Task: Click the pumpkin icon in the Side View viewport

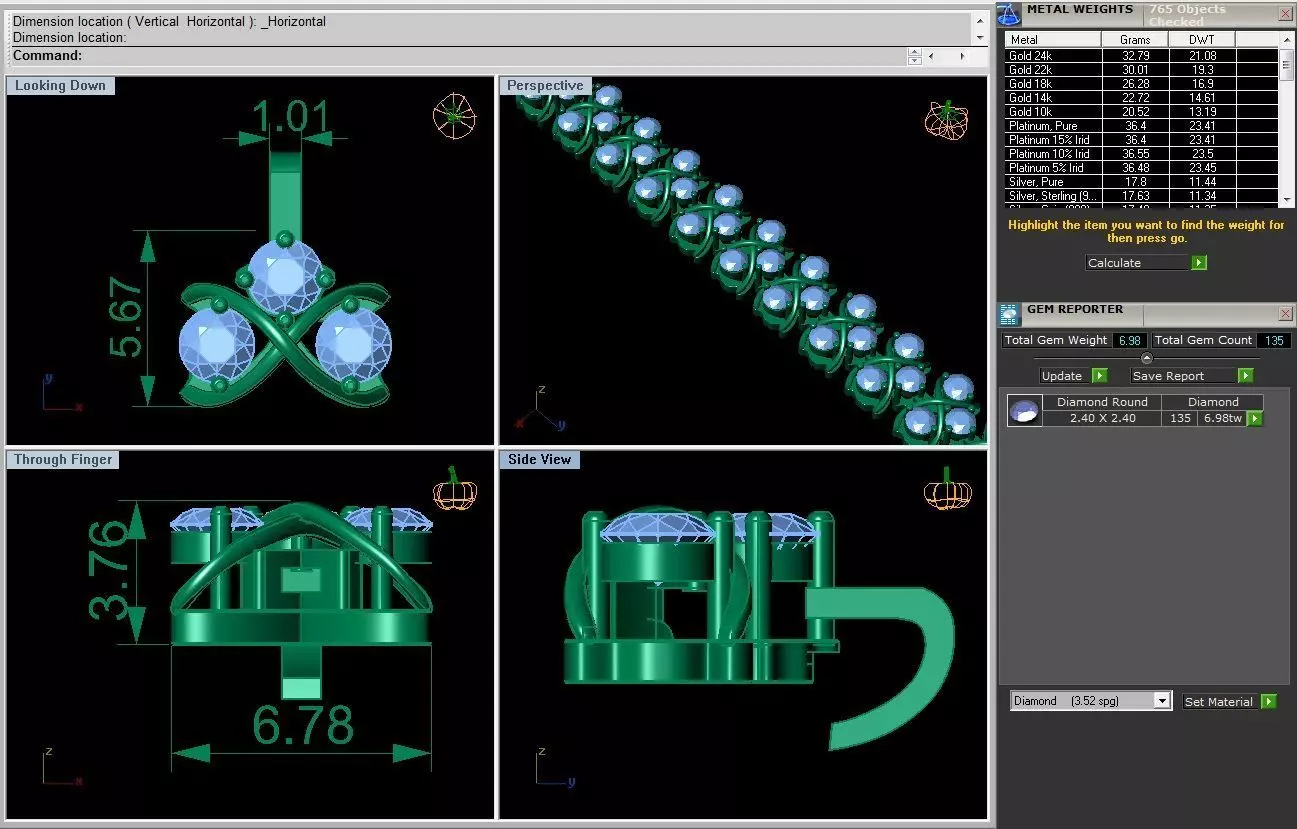Action: 946,490
